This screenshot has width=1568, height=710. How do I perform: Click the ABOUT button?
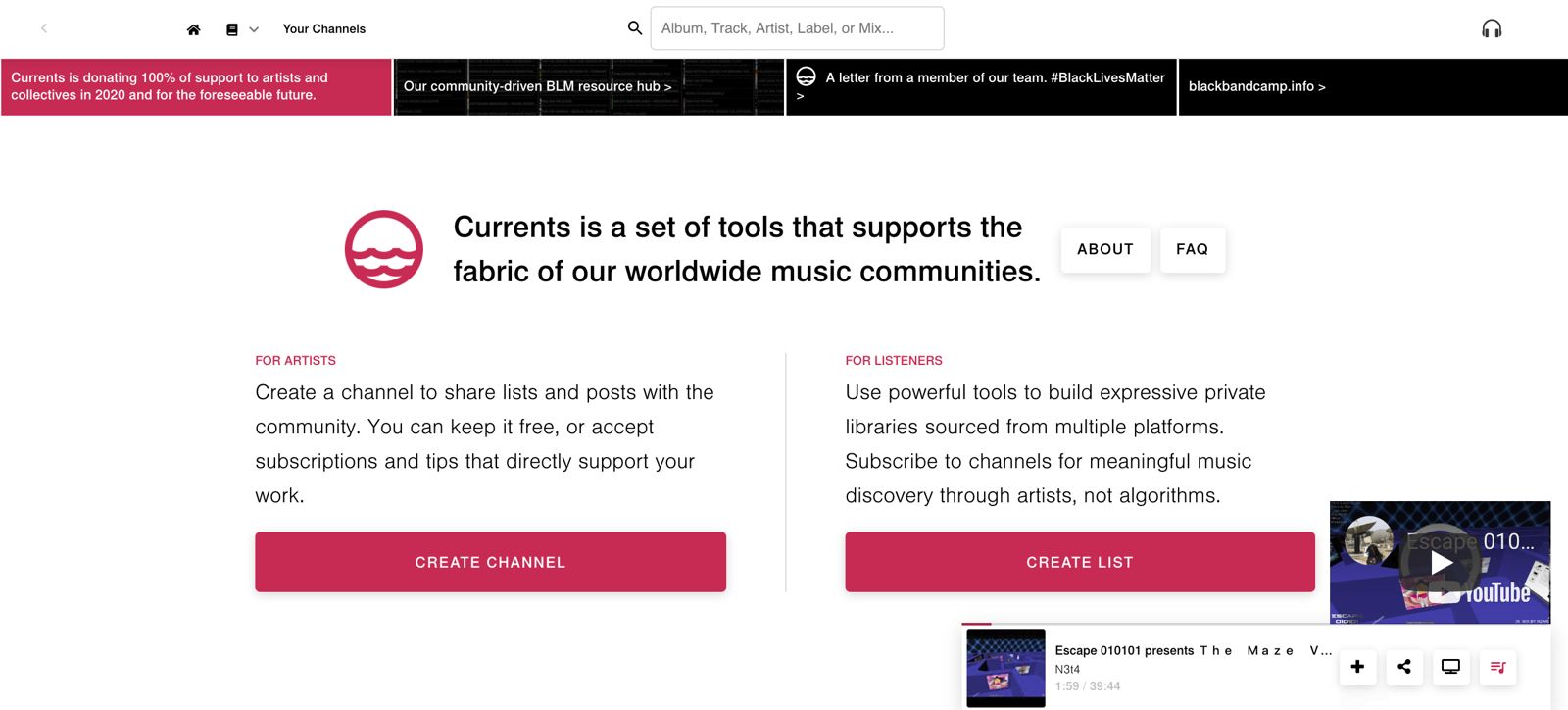[x=1105, y=249]
